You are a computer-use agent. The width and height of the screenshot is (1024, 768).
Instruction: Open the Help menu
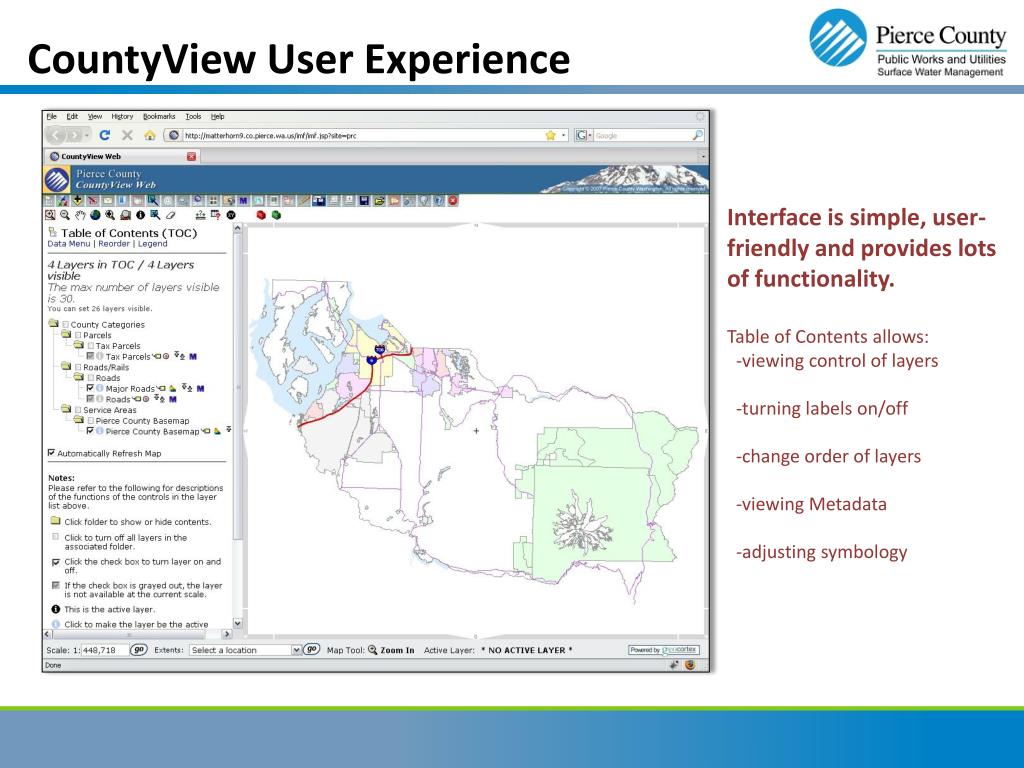click(217, 116)
